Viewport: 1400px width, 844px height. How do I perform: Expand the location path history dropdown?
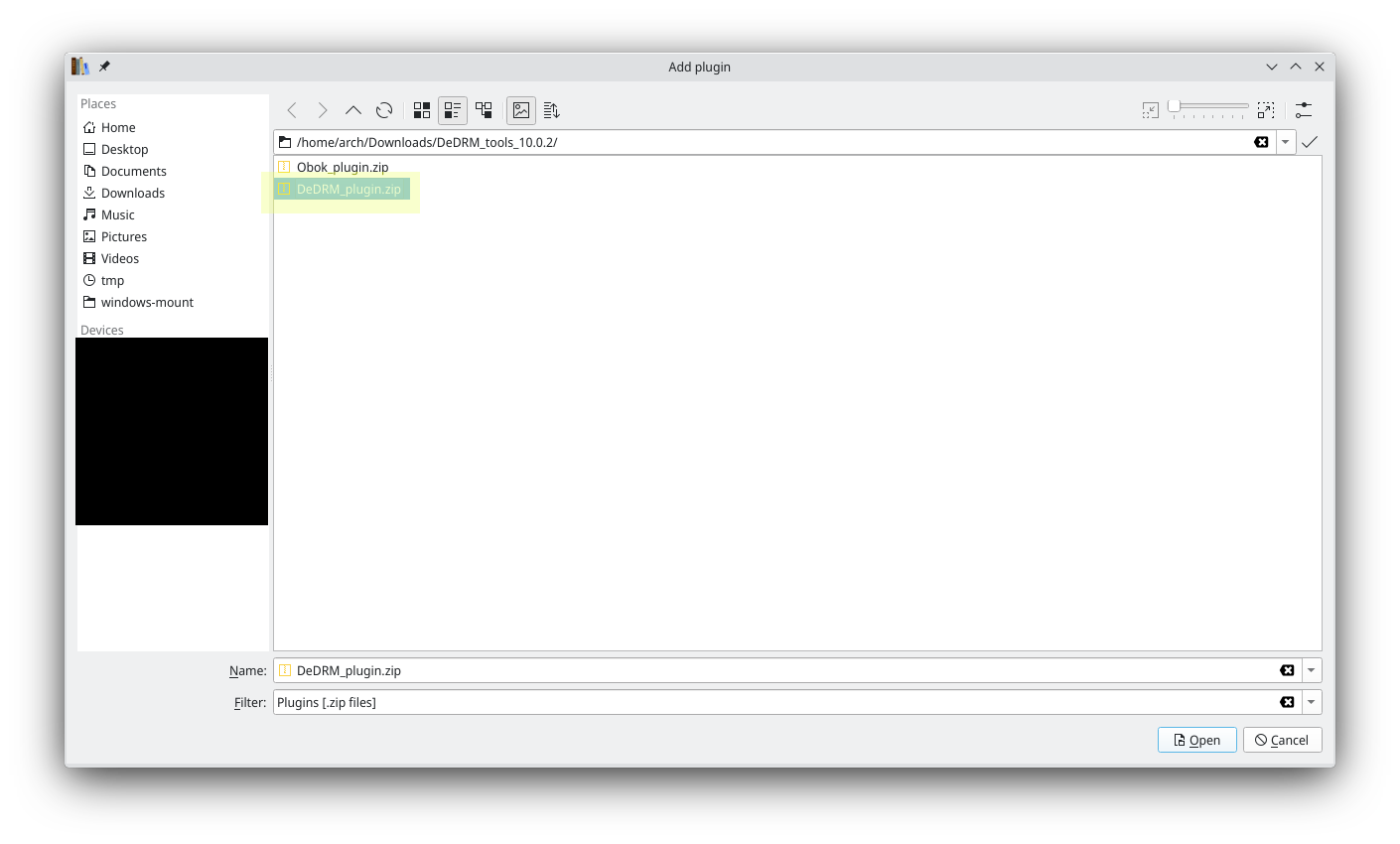point(1286,142)
